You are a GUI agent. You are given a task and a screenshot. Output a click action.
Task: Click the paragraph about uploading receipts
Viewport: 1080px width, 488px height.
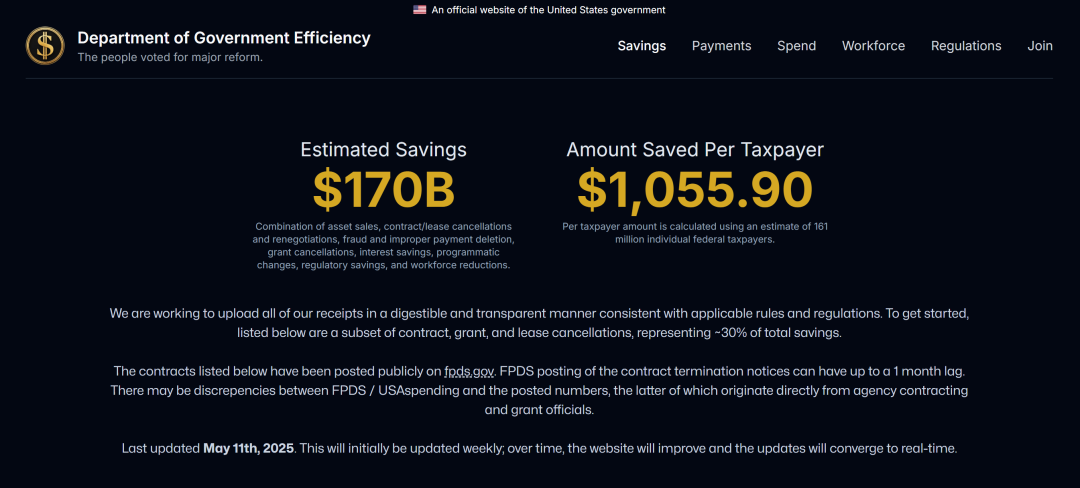(x=540, y=323)
